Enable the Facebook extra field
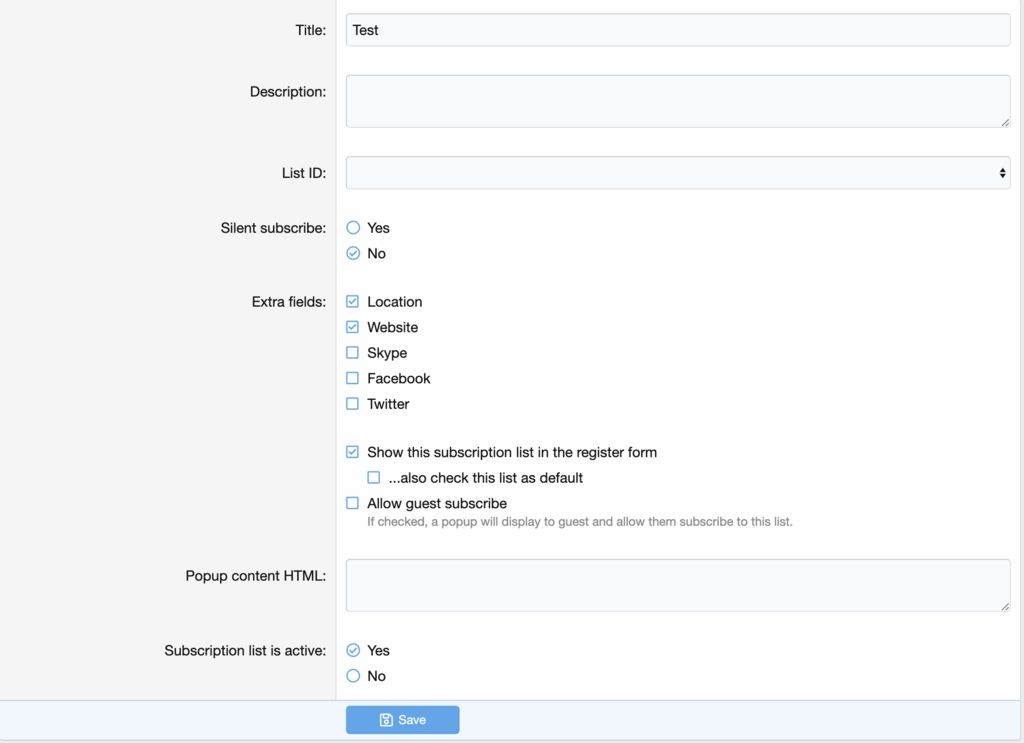 click(x=352, y=378)
